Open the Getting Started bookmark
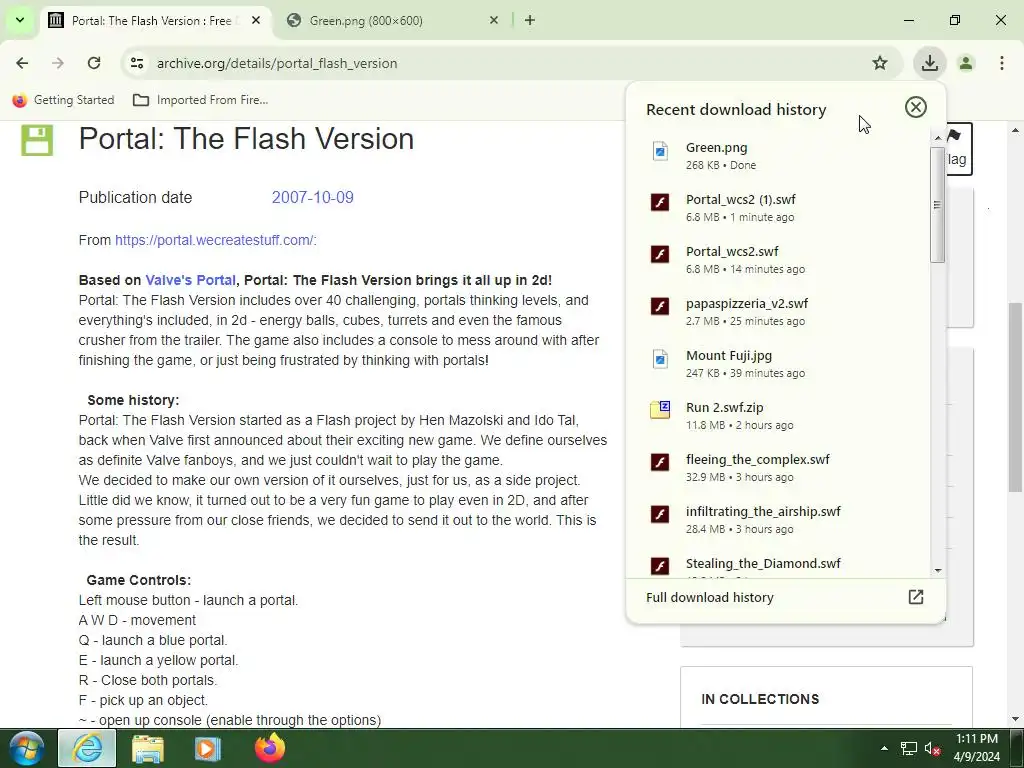 (x=63, y=100)
